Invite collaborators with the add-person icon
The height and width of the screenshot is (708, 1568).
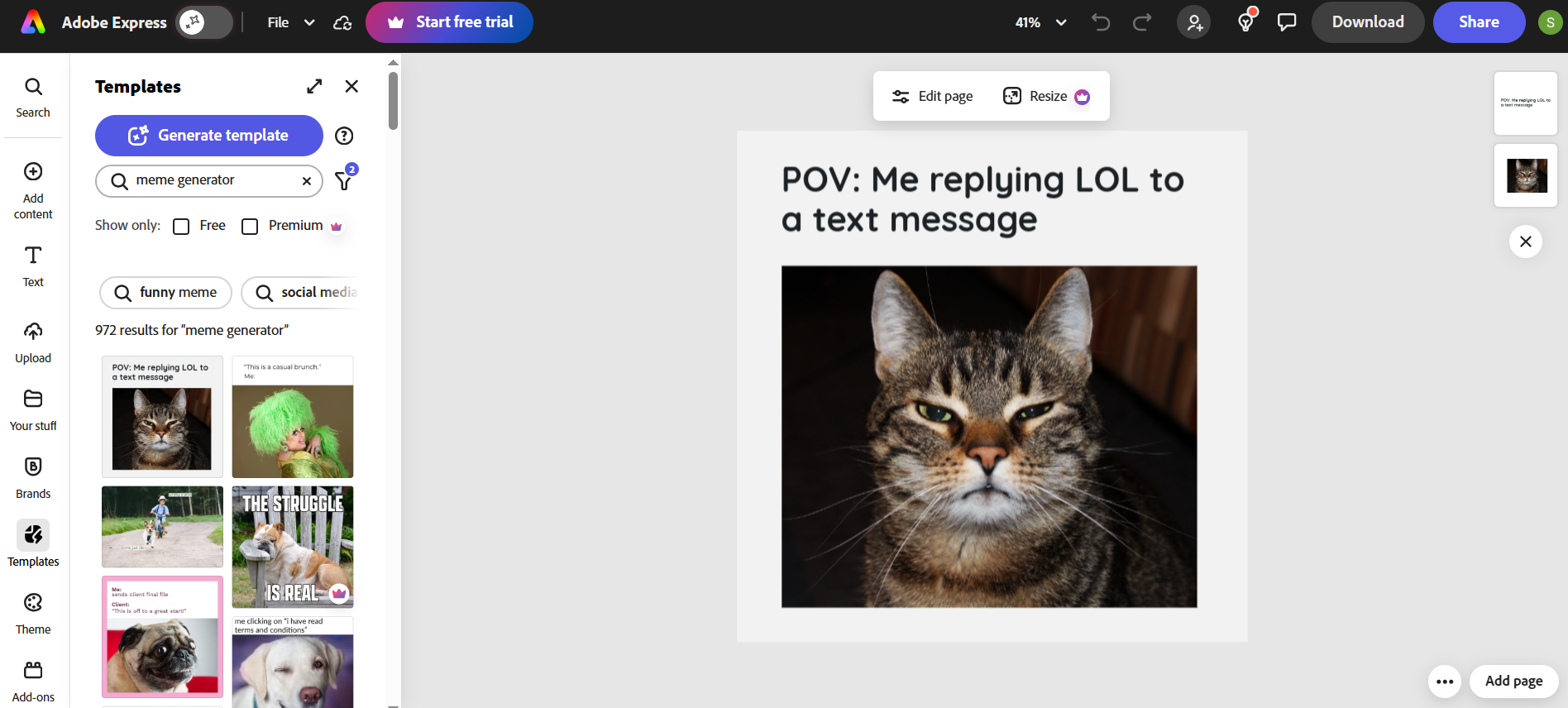1194,22
